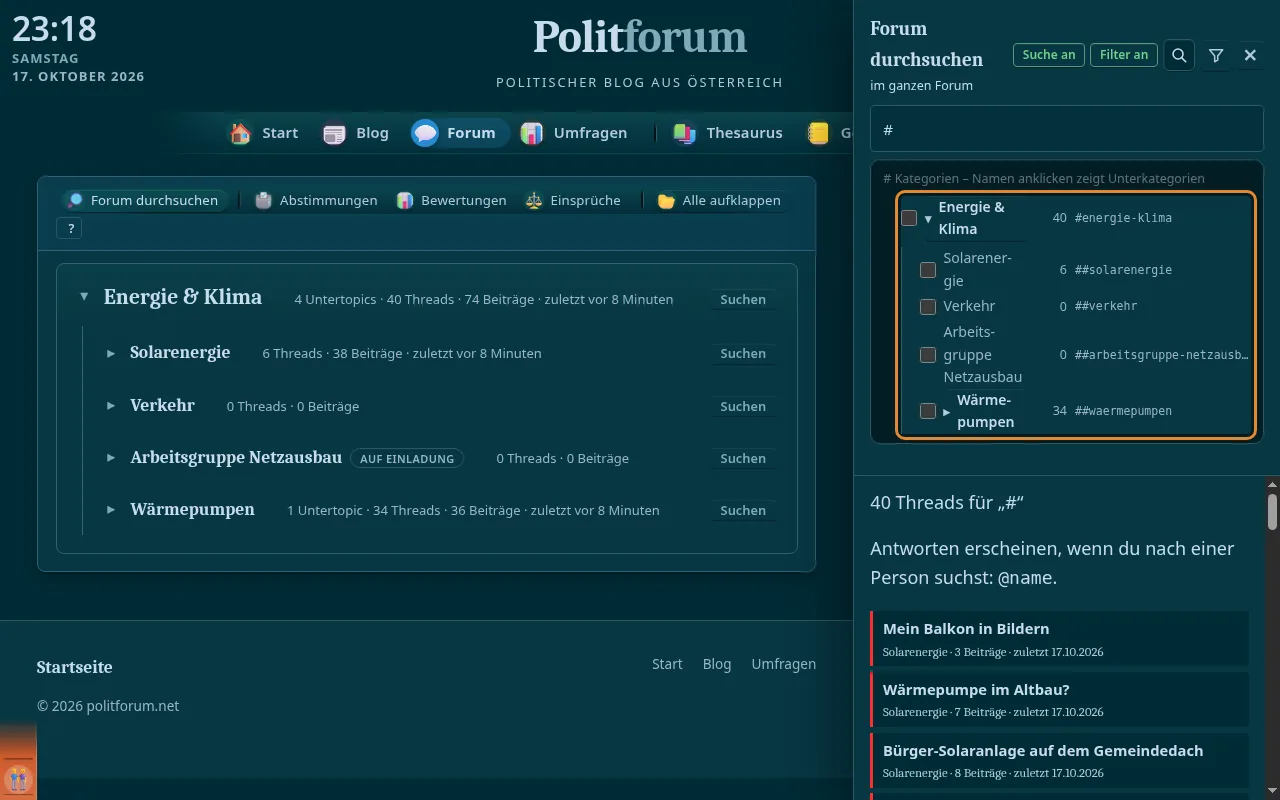This screenshot has width=1280, height=800.
Task: Click the Start house icon in navigation
Action: tap(240, 133)
